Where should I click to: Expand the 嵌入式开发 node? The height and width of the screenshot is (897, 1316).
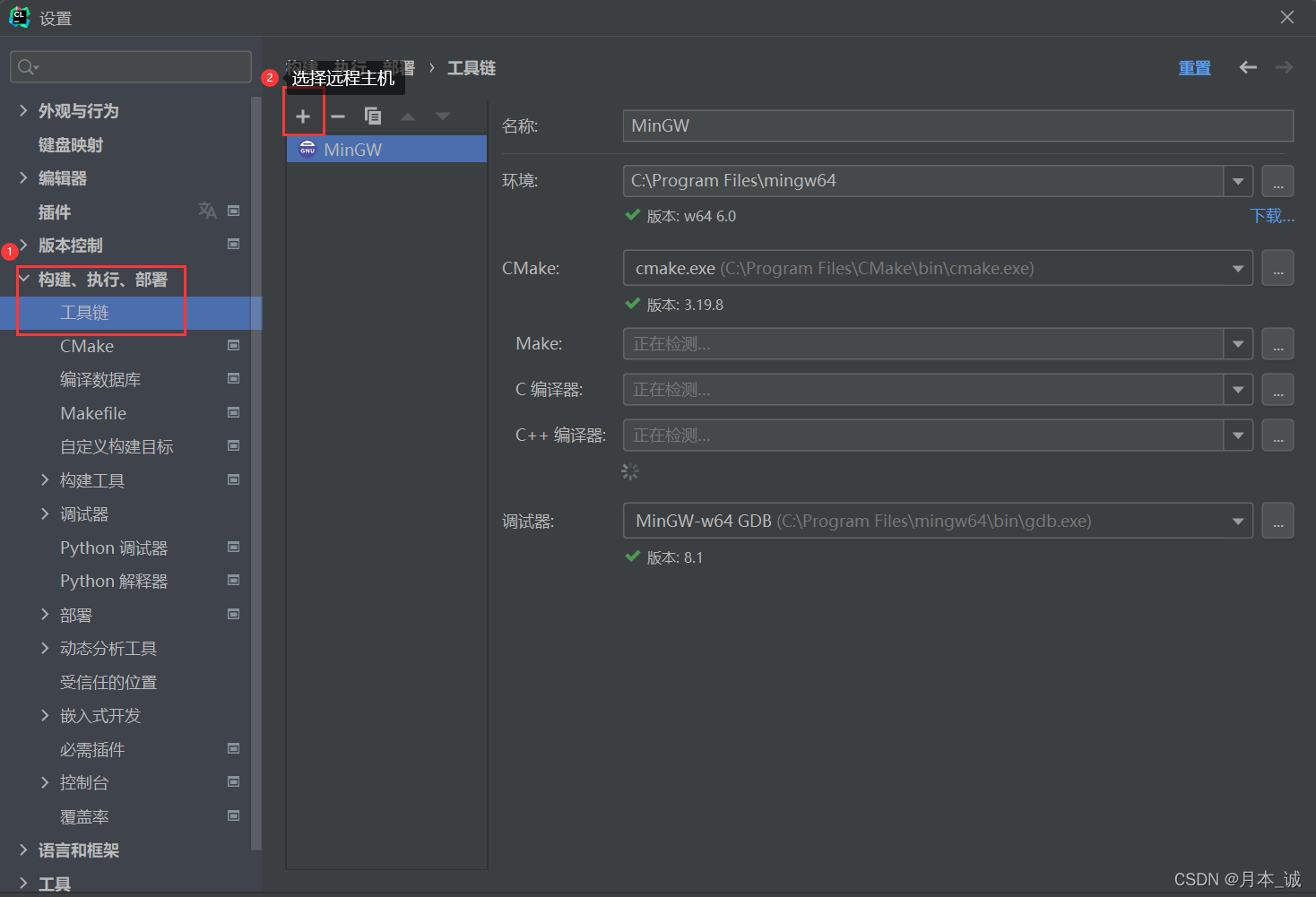click(x=45, y=715)
